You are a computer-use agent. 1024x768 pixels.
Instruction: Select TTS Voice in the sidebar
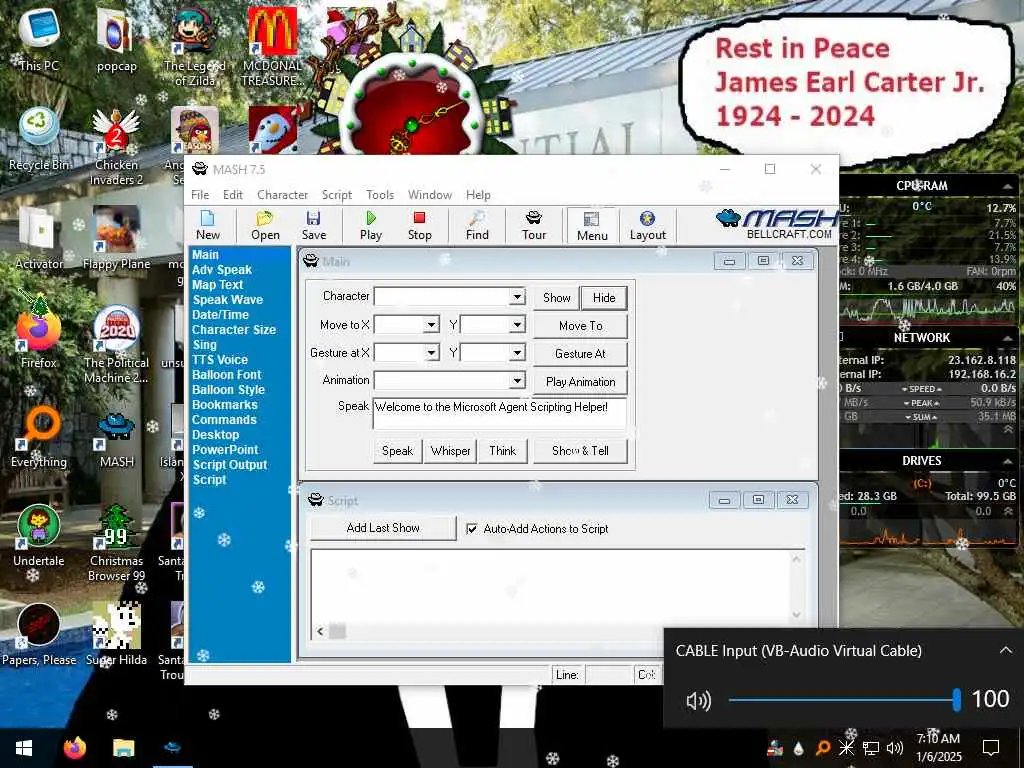pos(219,360)
